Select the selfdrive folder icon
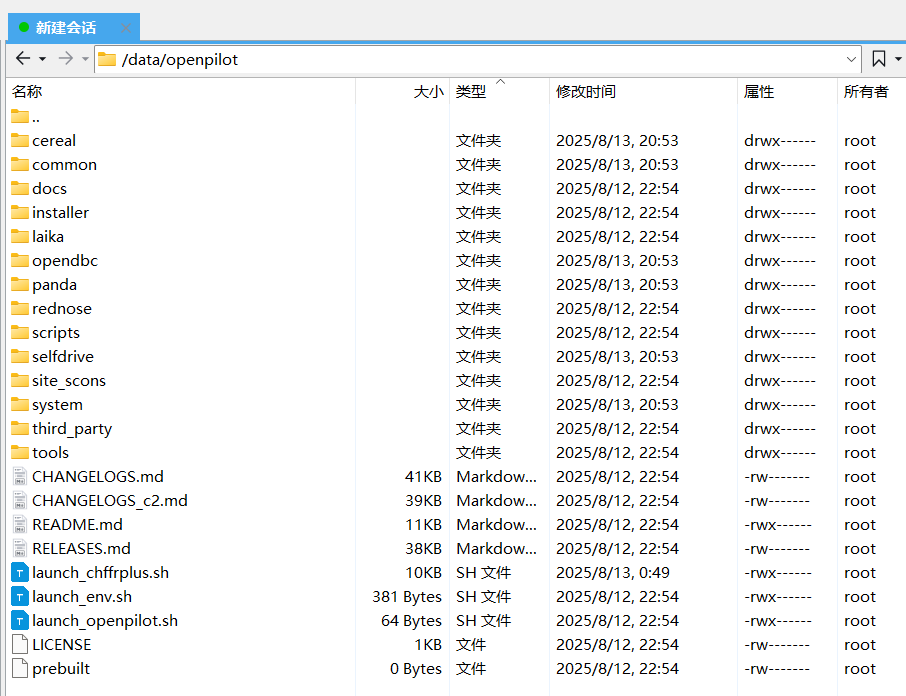Screen dimensions: 906x696 coord(20,356)
